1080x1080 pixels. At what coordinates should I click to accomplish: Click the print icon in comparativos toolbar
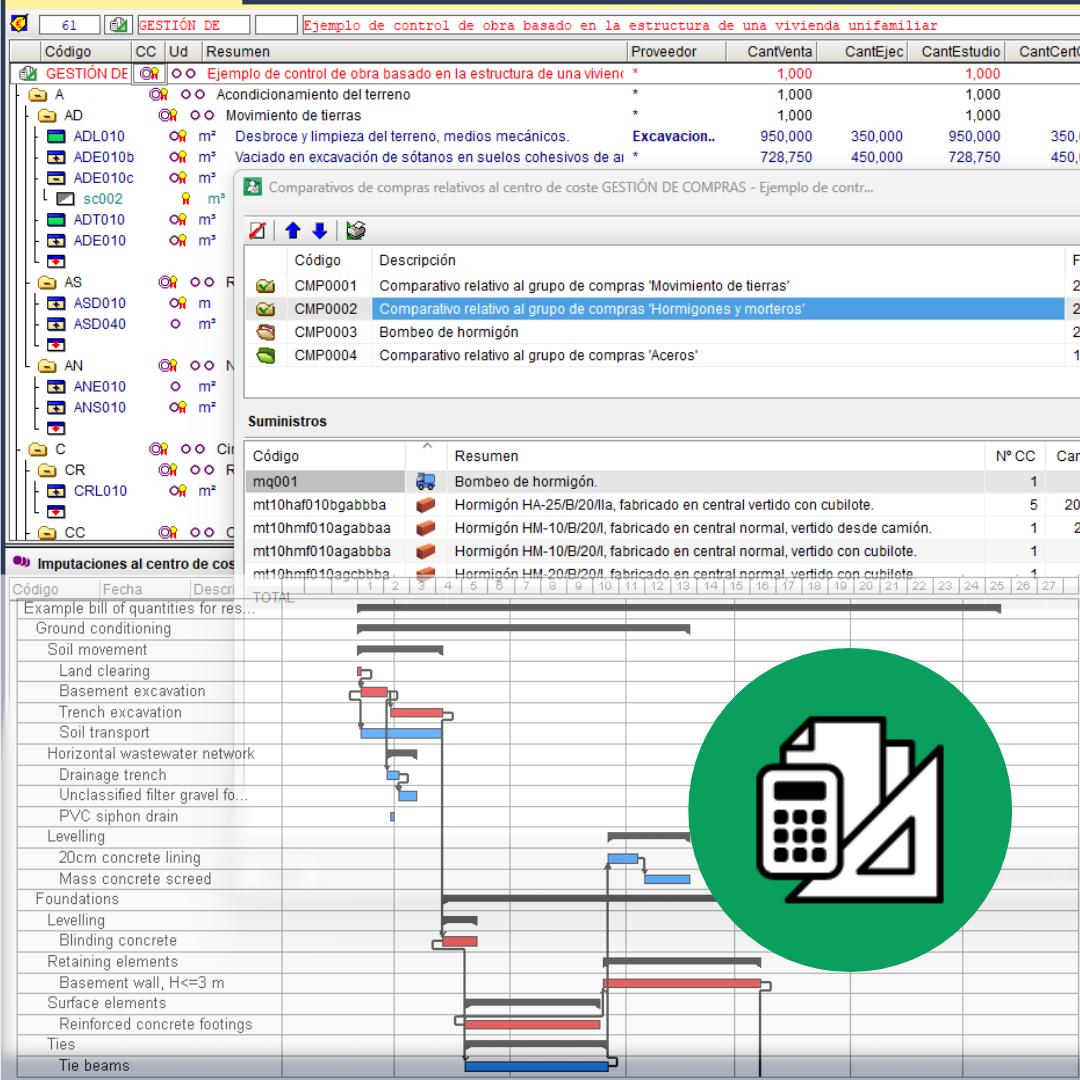(355, 231)
